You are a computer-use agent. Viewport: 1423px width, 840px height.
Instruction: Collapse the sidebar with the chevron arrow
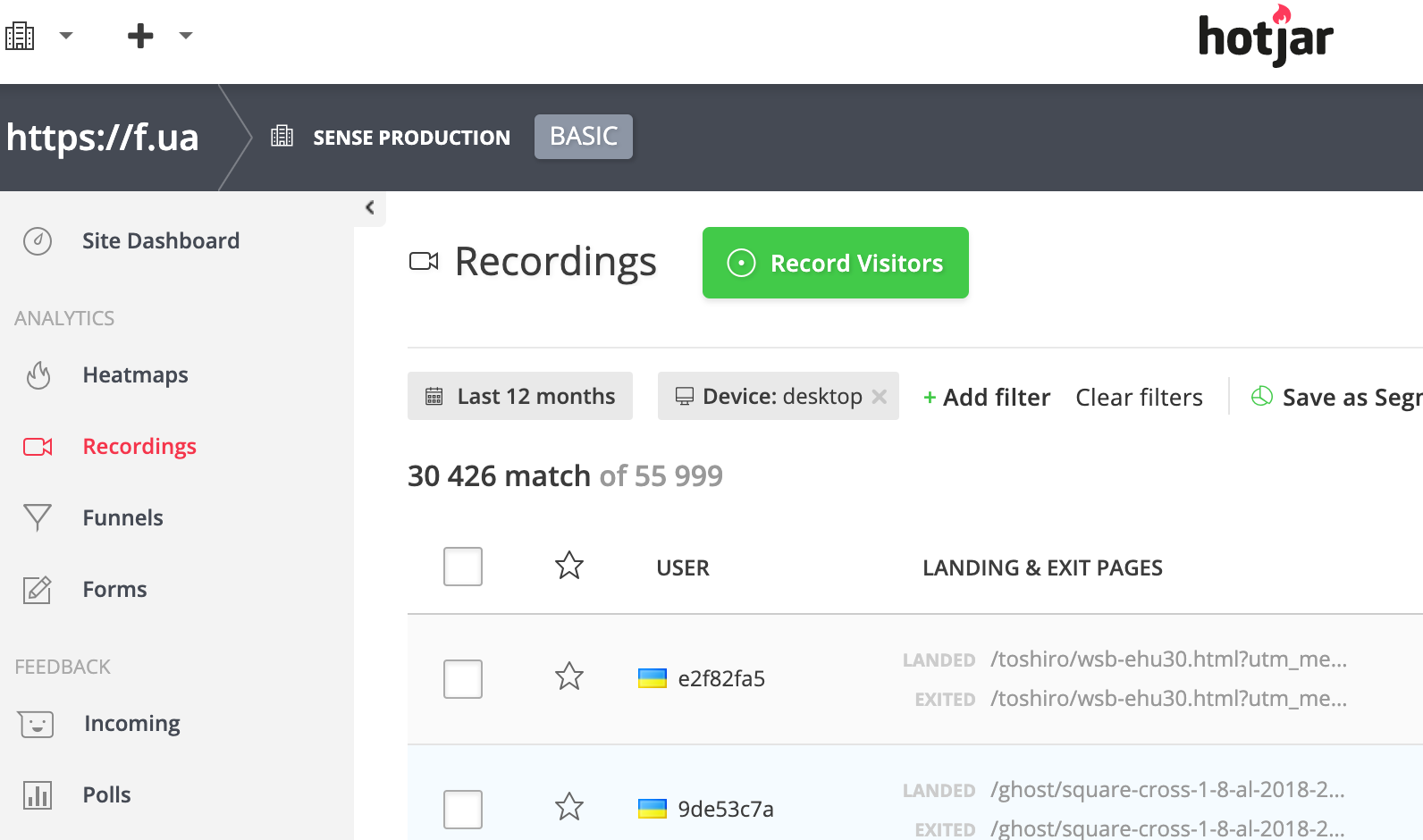click(x=370, y=208)
